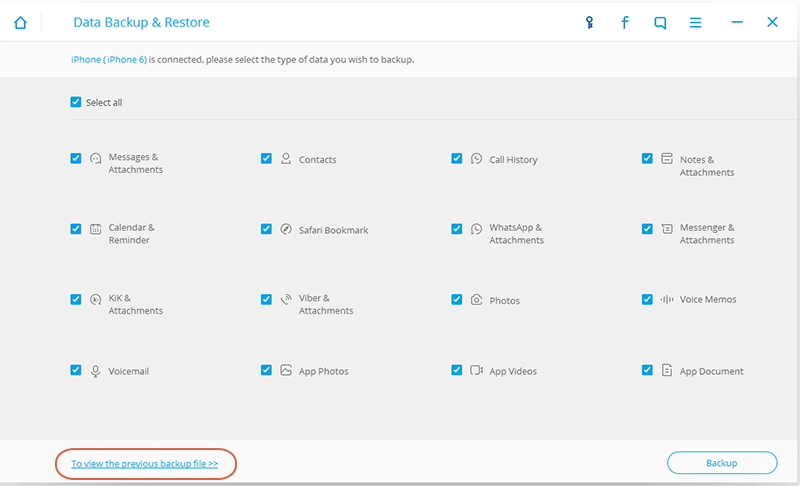Click the 'App Photos' label

click(323, 371)
